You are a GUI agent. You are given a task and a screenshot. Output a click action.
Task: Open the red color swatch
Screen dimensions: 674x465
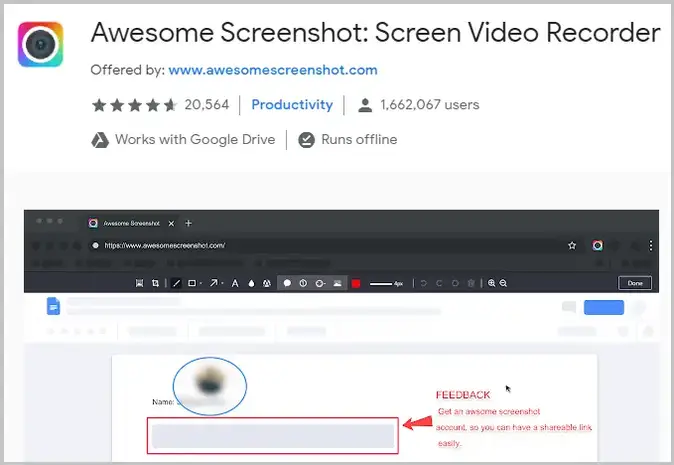356,283
